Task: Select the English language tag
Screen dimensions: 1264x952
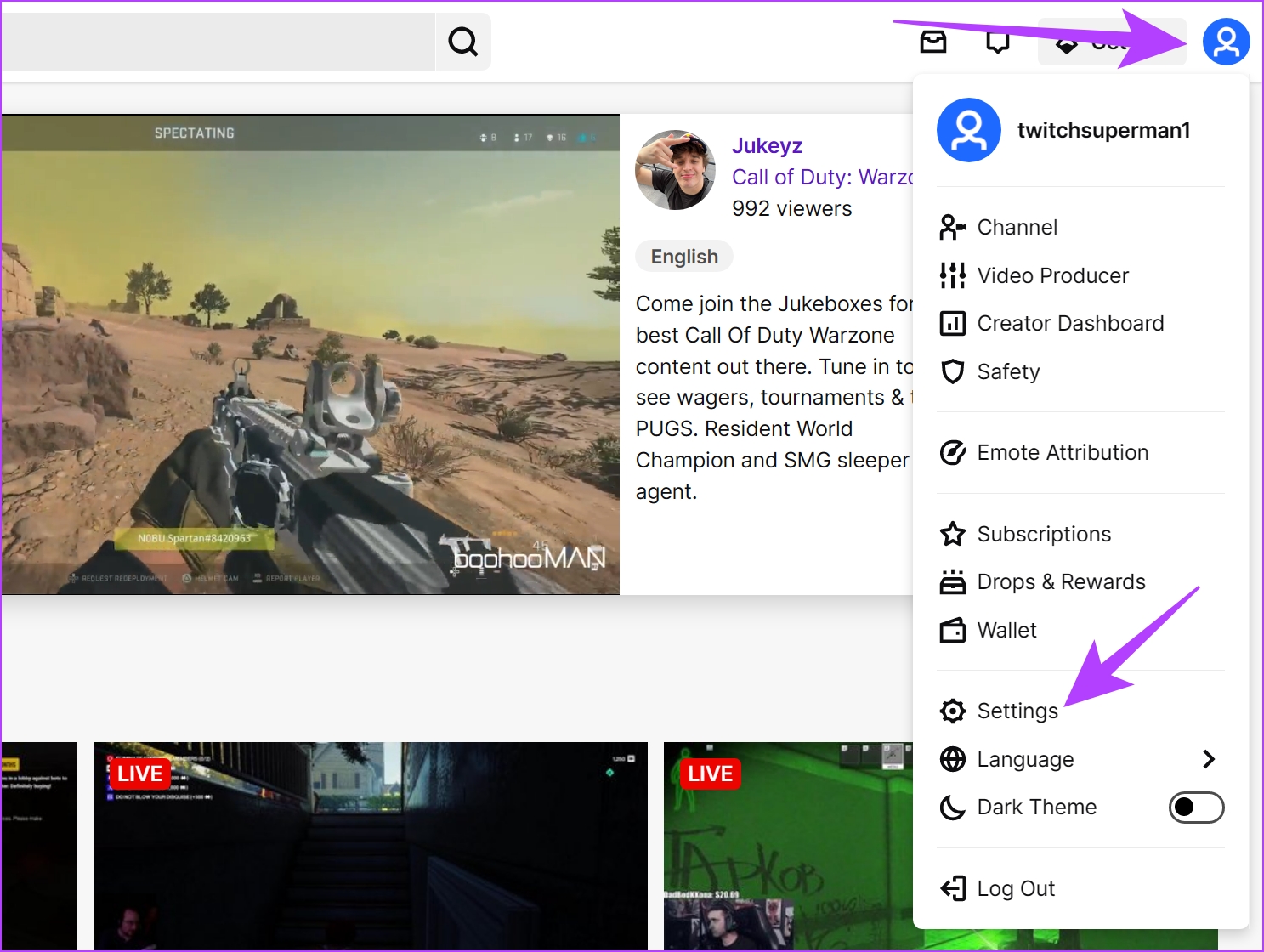Action: [683, 256]
